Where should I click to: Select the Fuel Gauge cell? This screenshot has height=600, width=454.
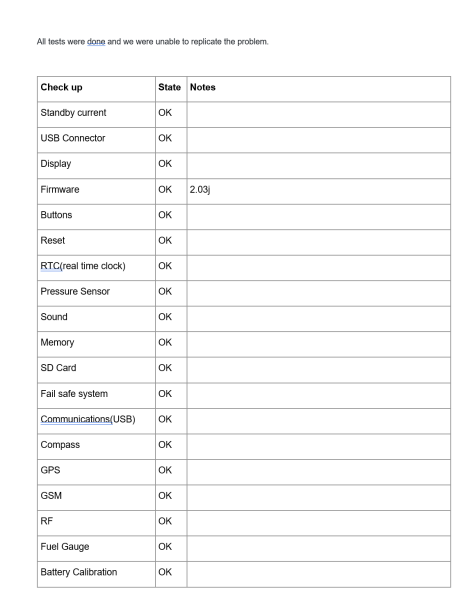tap(96, 549)
